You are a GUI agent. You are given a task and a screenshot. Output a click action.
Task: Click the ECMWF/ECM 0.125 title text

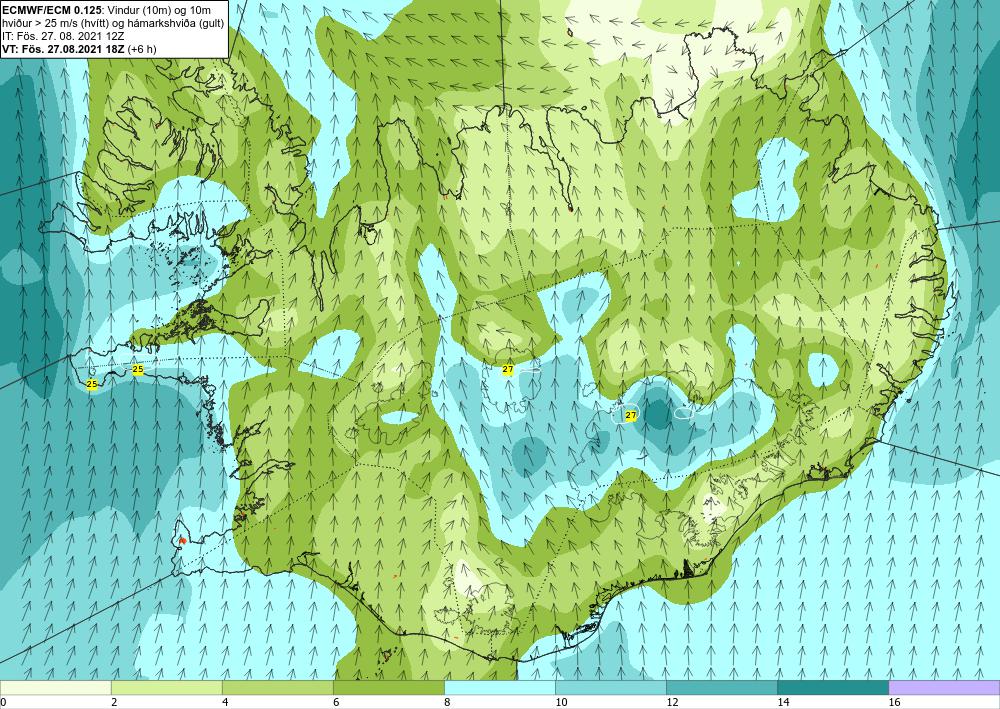click(x=51, y=9)
